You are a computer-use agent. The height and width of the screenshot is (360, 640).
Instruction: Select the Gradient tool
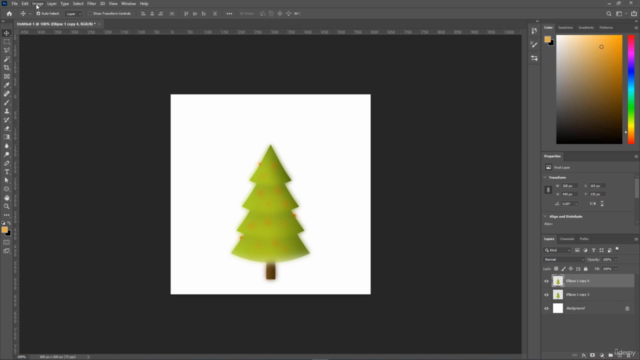[x=7, y=137]
